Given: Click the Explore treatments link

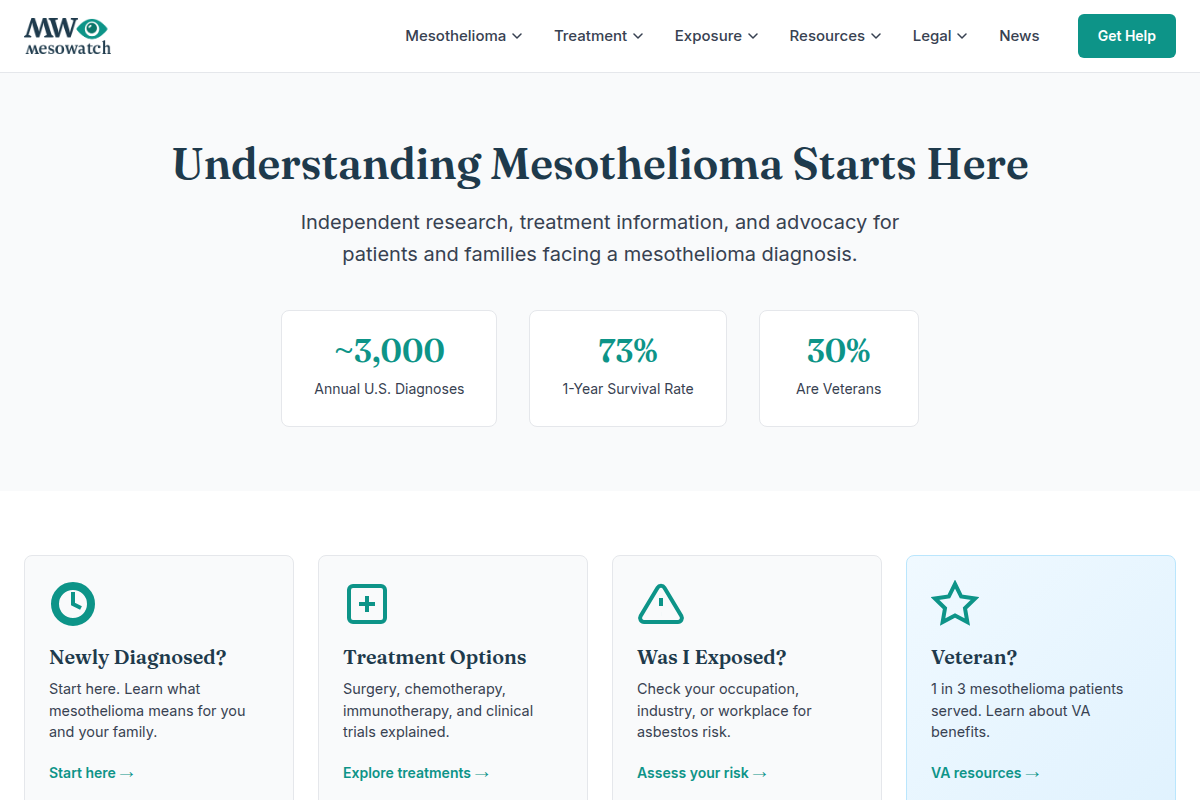Looking at the screenshot, I should pos(416,772).
